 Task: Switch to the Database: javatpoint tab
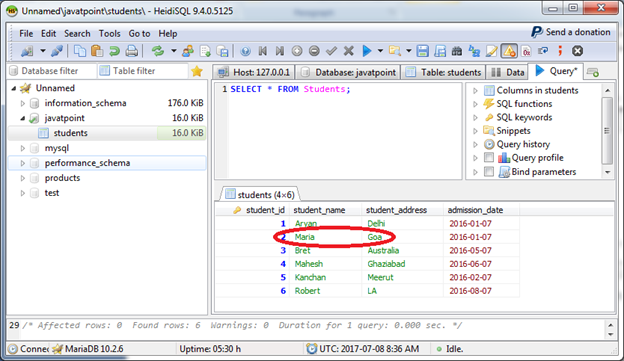pyautogui.click(x=349, y=72)
